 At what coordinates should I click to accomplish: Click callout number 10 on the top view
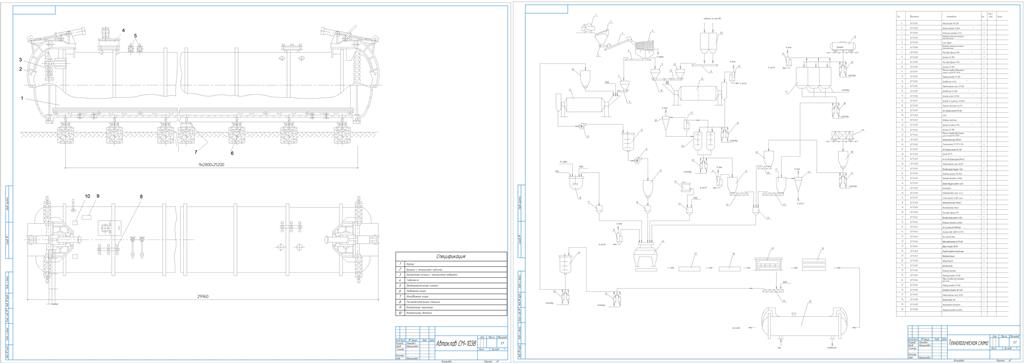[x=86, y=196]
